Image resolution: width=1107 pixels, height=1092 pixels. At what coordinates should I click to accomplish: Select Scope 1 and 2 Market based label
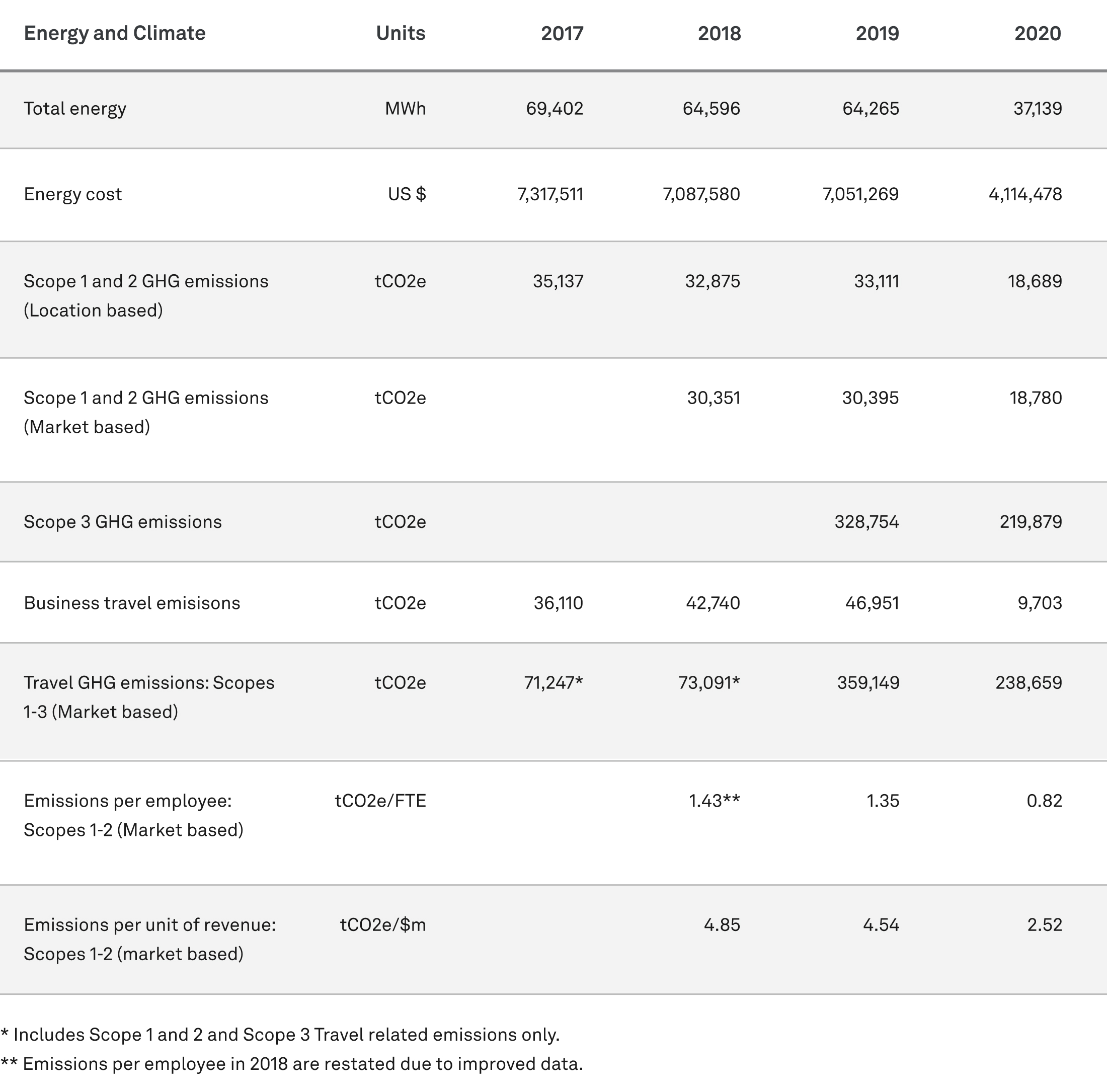[146, 412]
